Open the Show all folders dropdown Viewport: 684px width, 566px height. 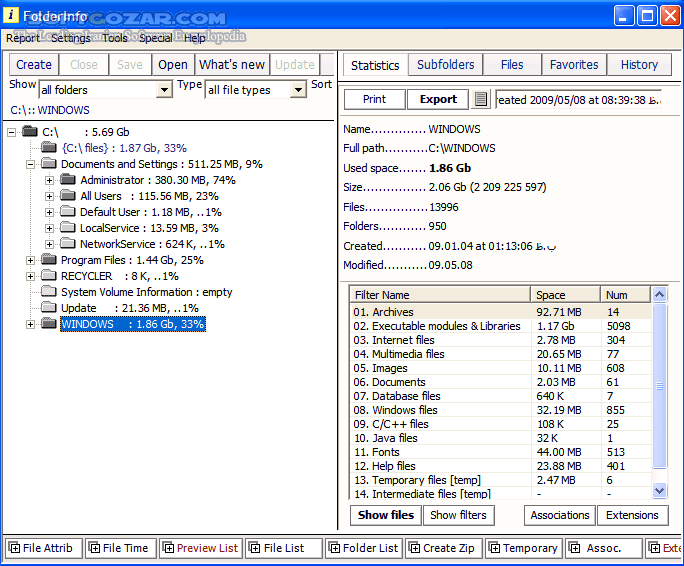pyautogui.click(x=164, y=90)
